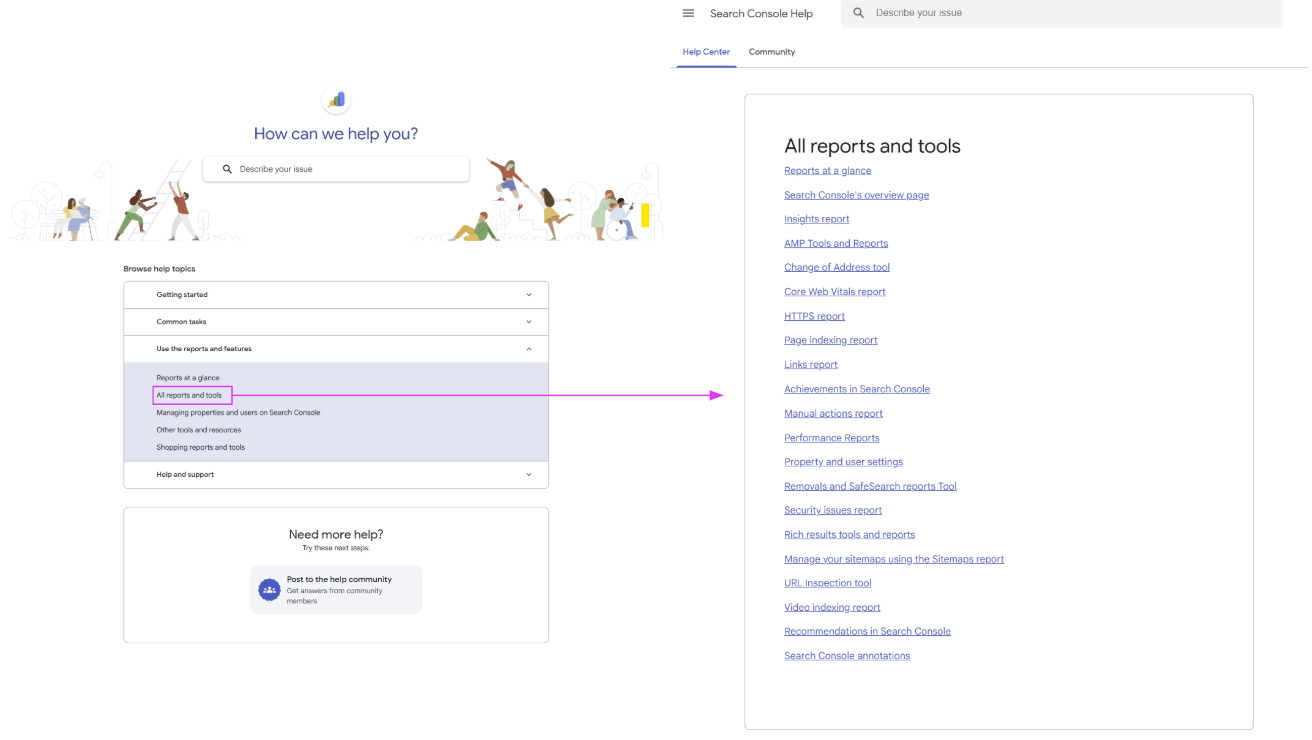Screen dimensions: 1312x740
Task: Open Rich results tools and reports link
Action: 850,535
